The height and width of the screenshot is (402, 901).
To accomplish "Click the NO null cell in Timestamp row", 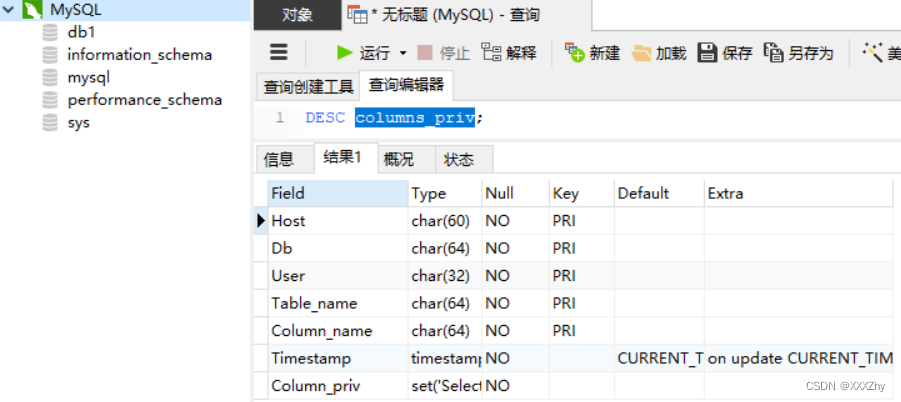I will [x=515, y=358].
